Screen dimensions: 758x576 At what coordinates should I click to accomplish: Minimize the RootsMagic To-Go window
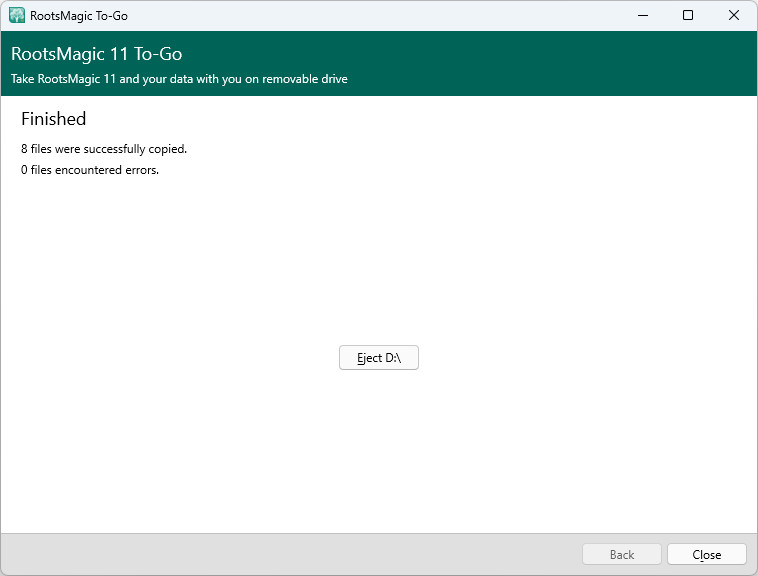[x=642, y=15]
